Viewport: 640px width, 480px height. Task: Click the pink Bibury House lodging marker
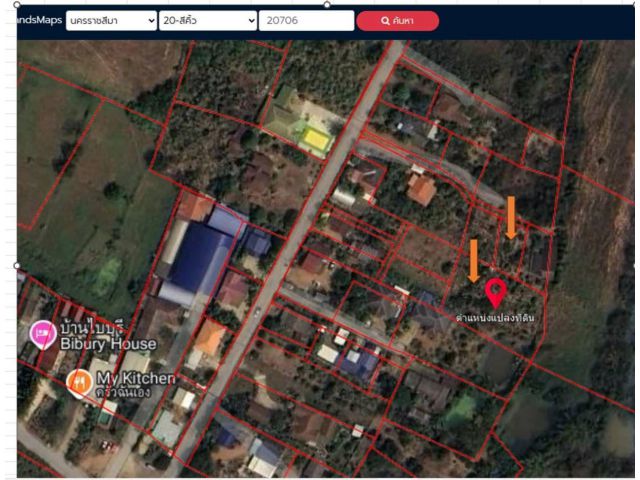point(43,335)
